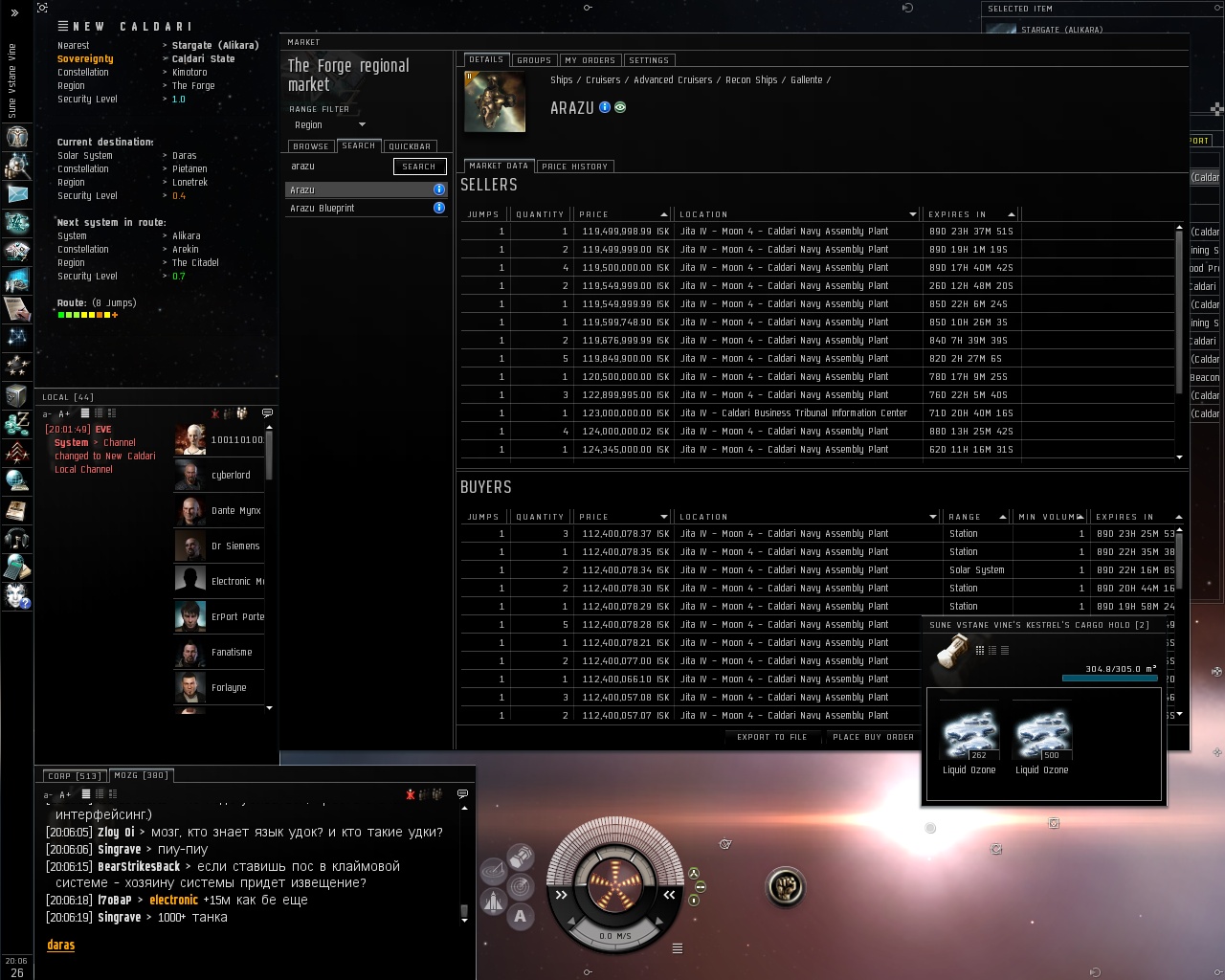1225x980 pixels.
Task: Open the market Settings tab
Action: [x=649, y=60]
